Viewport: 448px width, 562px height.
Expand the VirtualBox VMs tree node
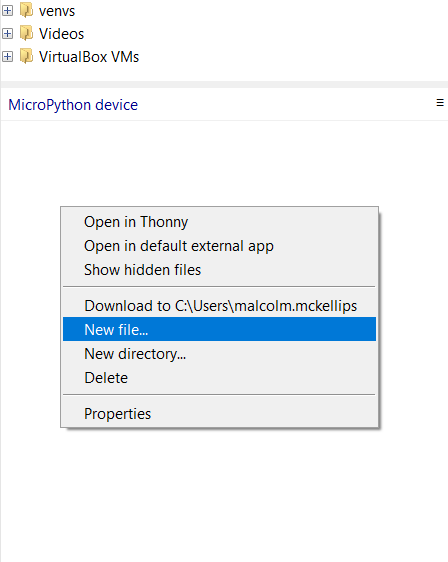(7, 56)
